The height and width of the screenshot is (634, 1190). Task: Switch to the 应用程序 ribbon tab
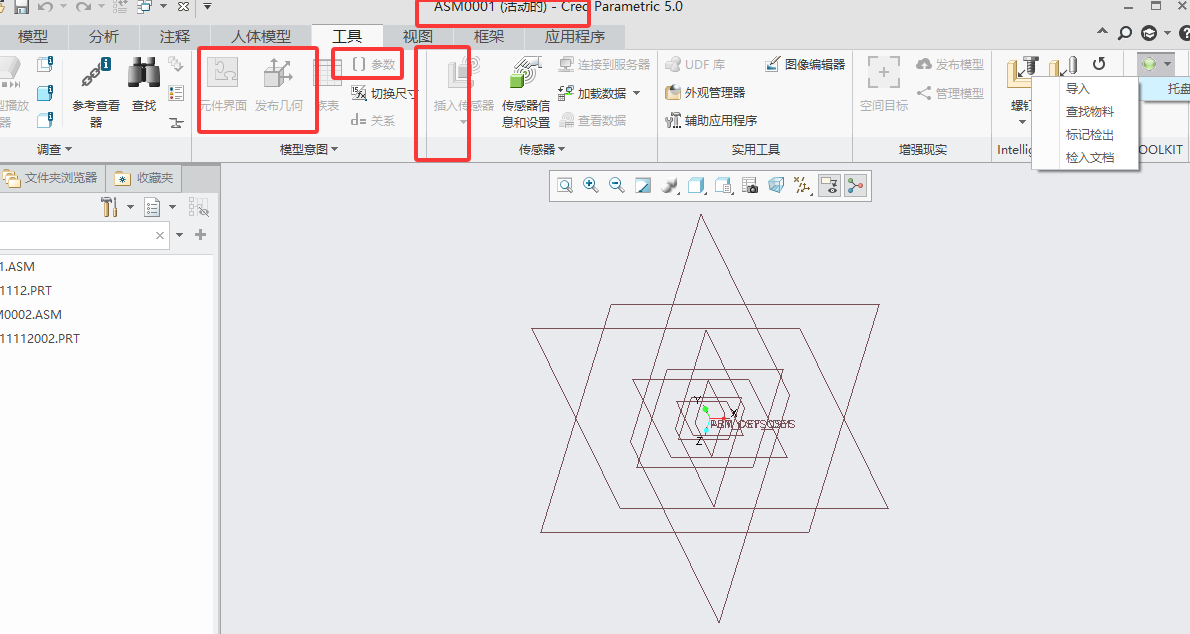pos(575,36)
